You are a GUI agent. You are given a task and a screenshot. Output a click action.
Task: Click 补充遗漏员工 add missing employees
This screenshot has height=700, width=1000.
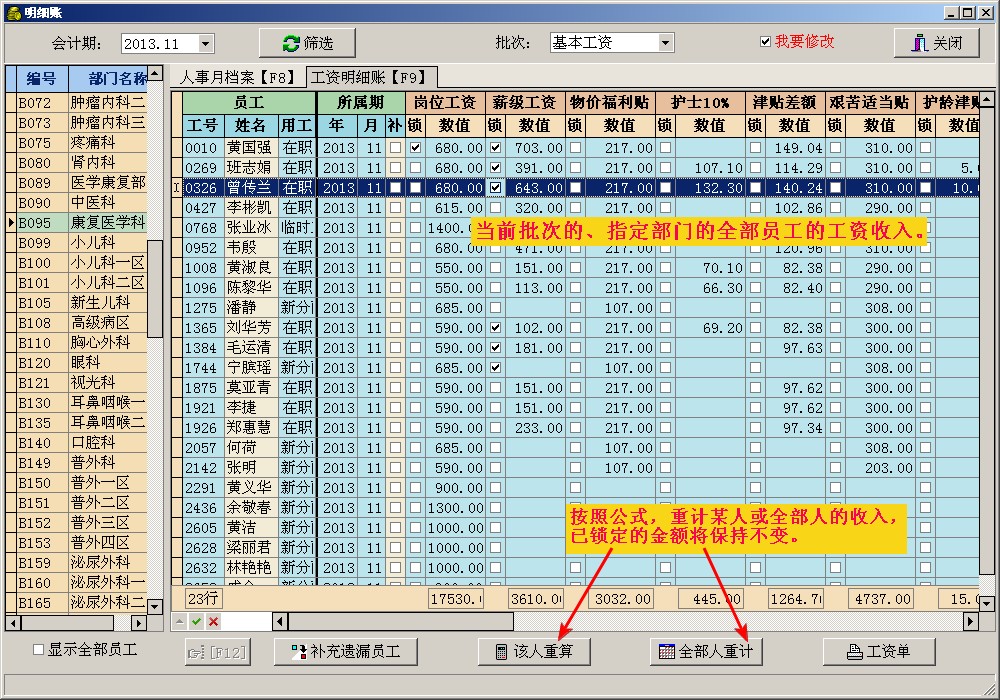pyautogui.click(x=345, y=652)
